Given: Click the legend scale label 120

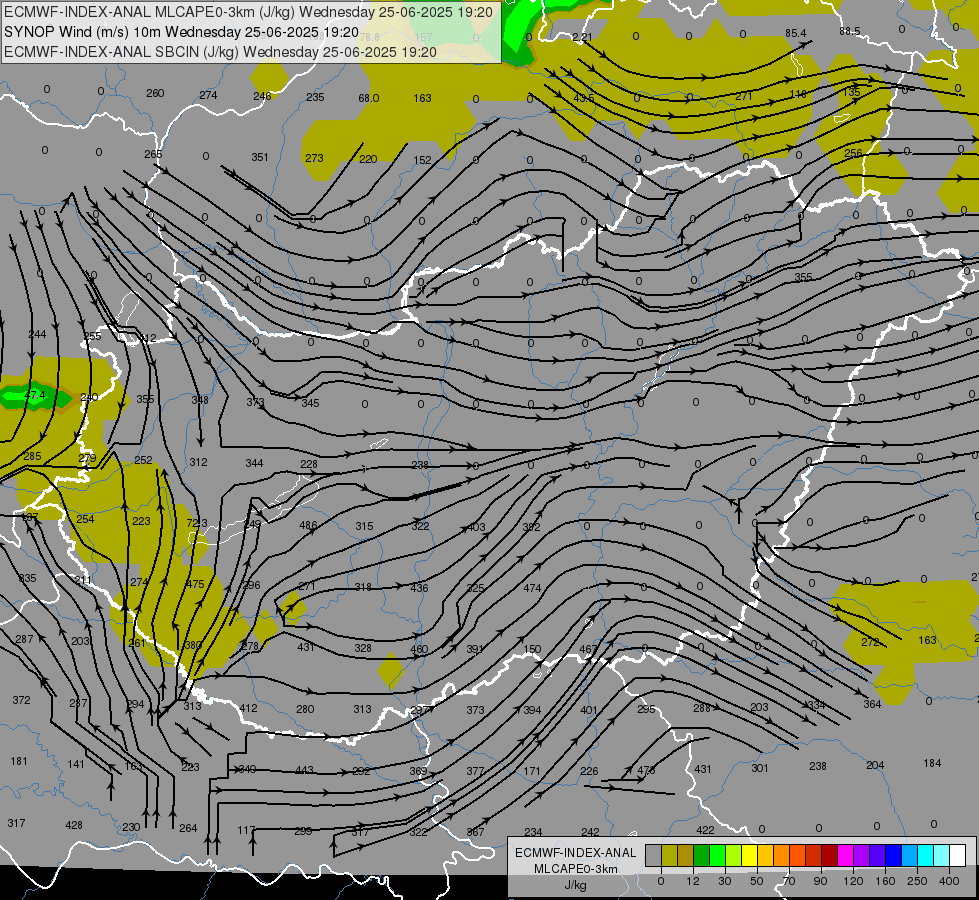Looking at the screenshot, I should pyautogui.click(x=853, y=881).
